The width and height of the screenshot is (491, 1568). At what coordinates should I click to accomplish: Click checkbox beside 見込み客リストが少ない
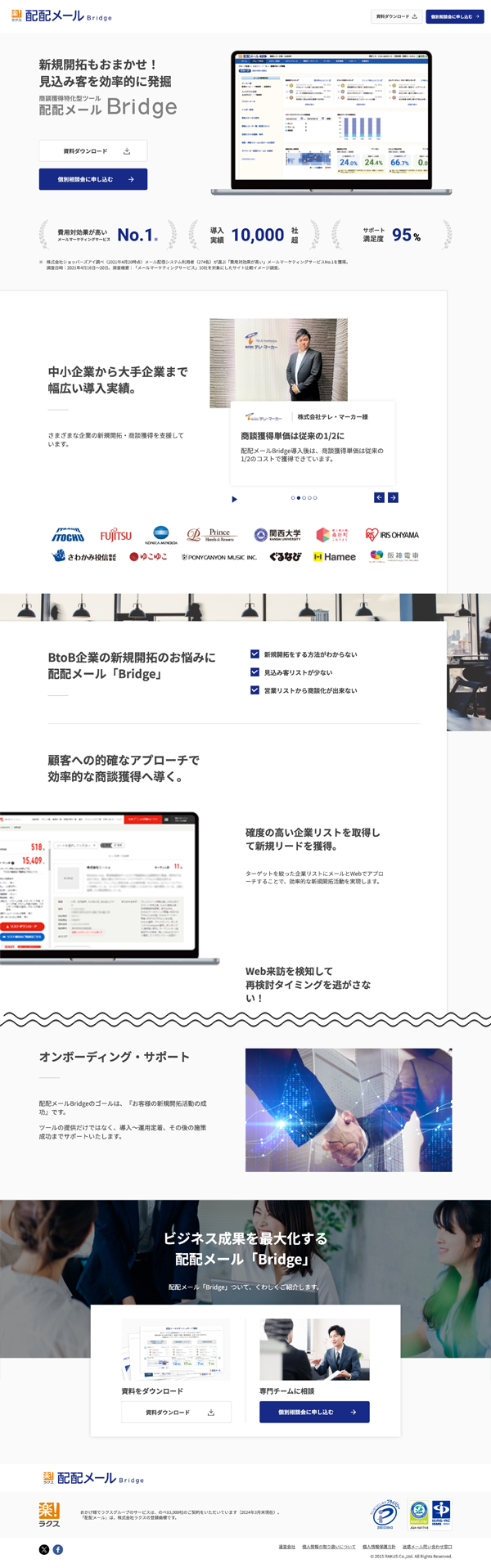[255, 672]
